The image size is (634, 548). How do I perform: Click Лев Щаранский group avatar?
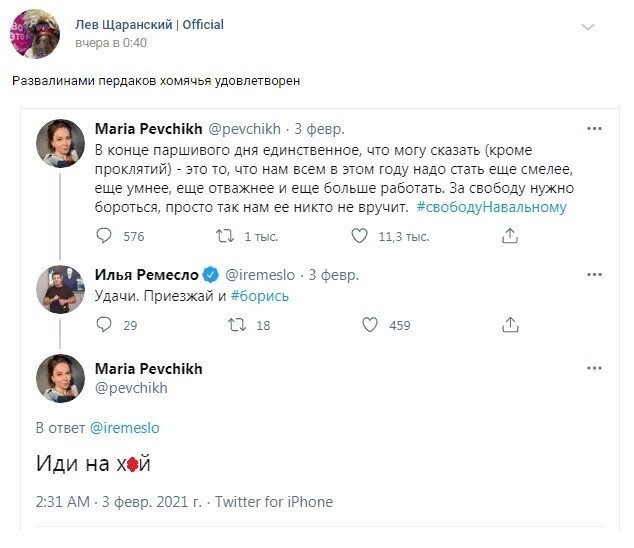[x=35, y=34]
